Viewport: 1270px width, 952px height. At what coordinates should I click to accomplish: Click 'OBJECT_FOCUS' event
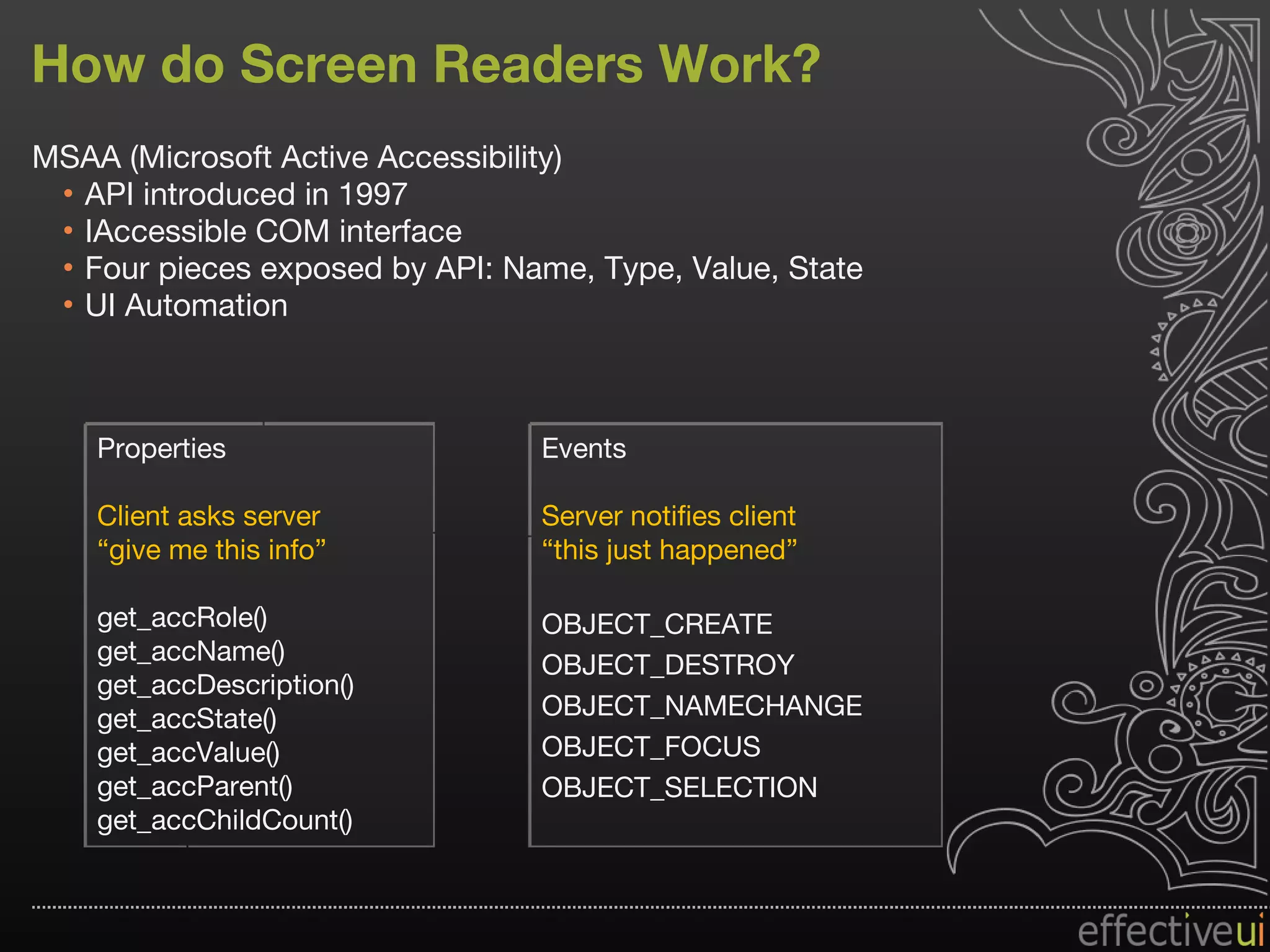point(651,747)
